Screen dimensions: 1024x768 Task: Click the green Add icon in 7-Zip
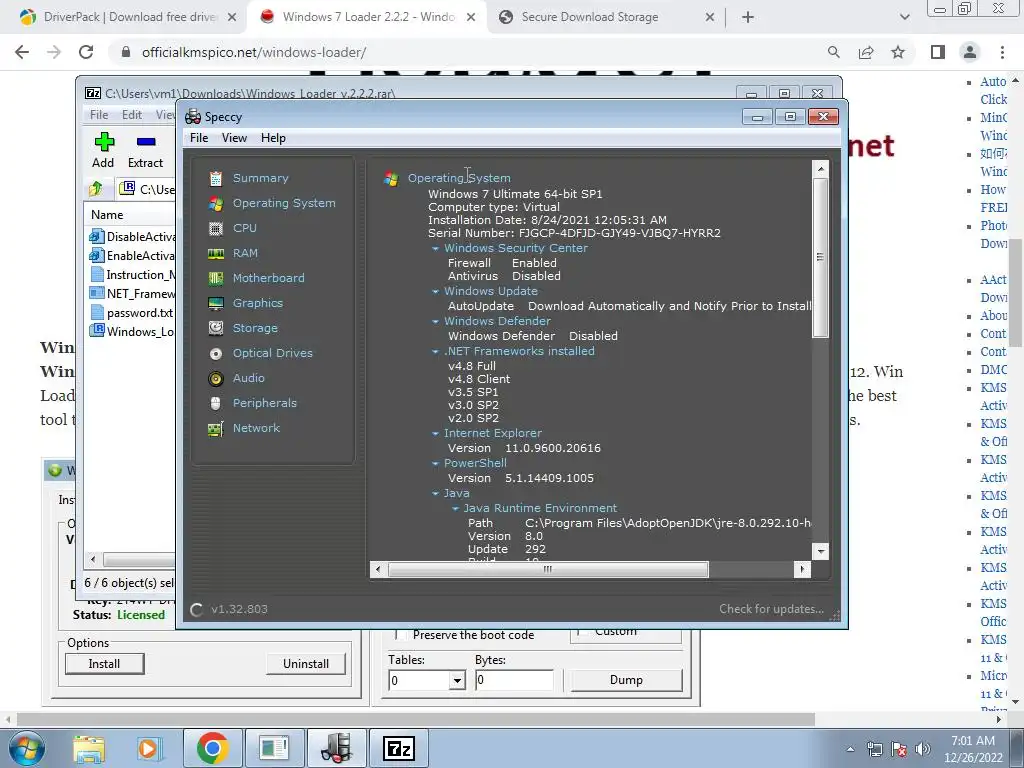click(104, 142)
